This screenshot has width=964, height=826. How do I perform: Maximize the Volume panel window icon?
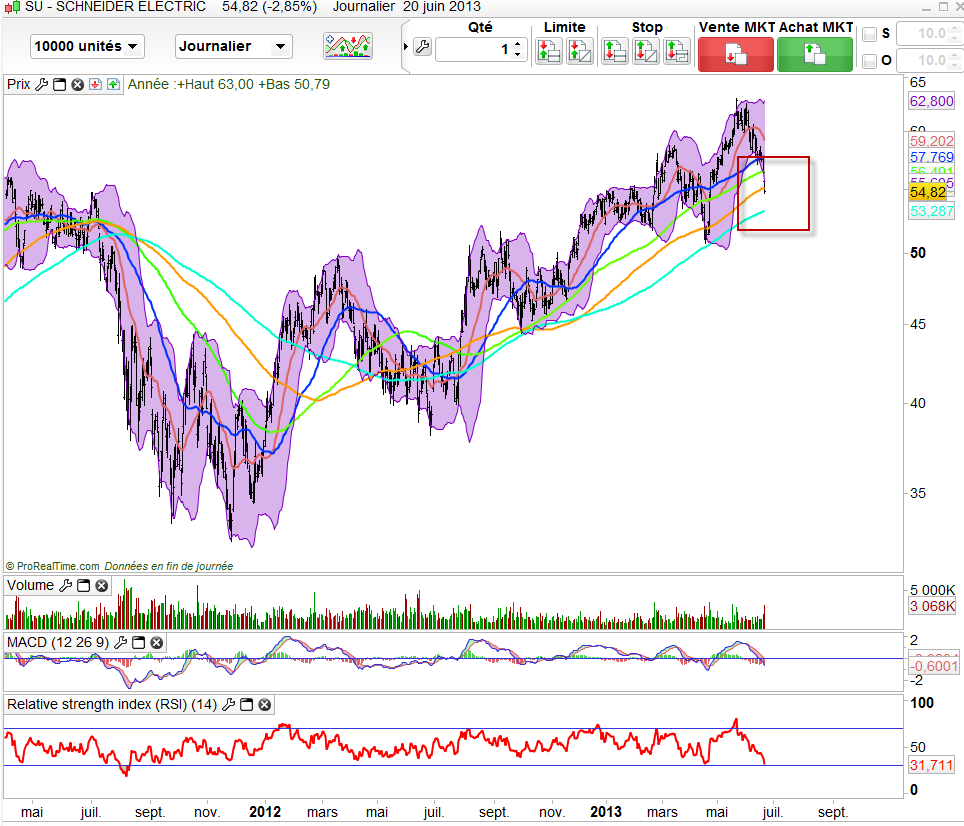83,586
